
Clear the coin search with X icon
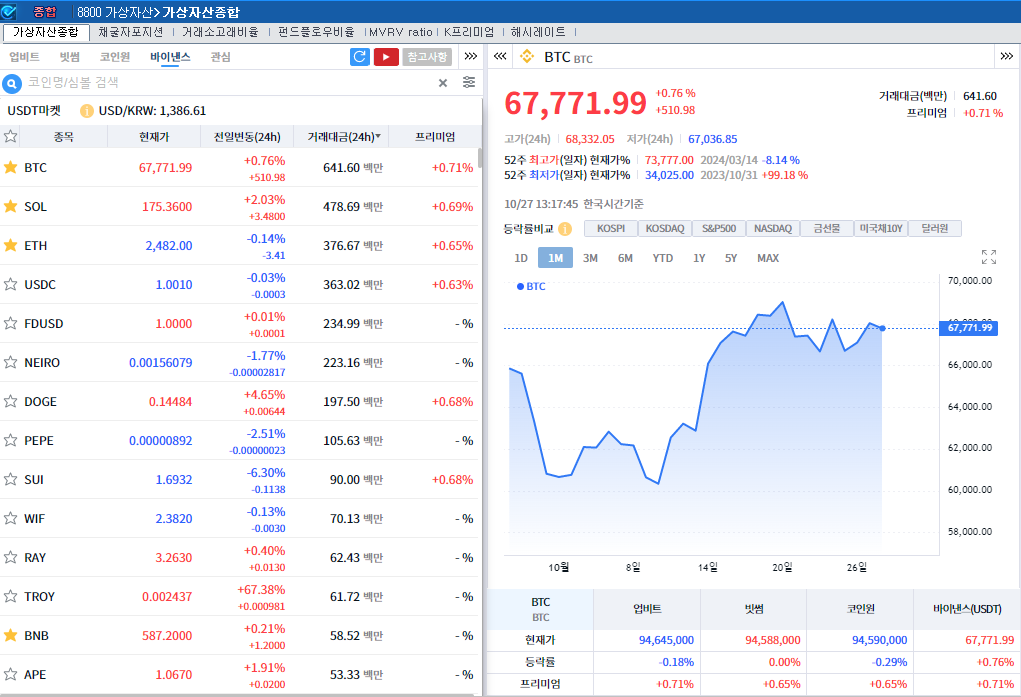[x=443, y=83]
